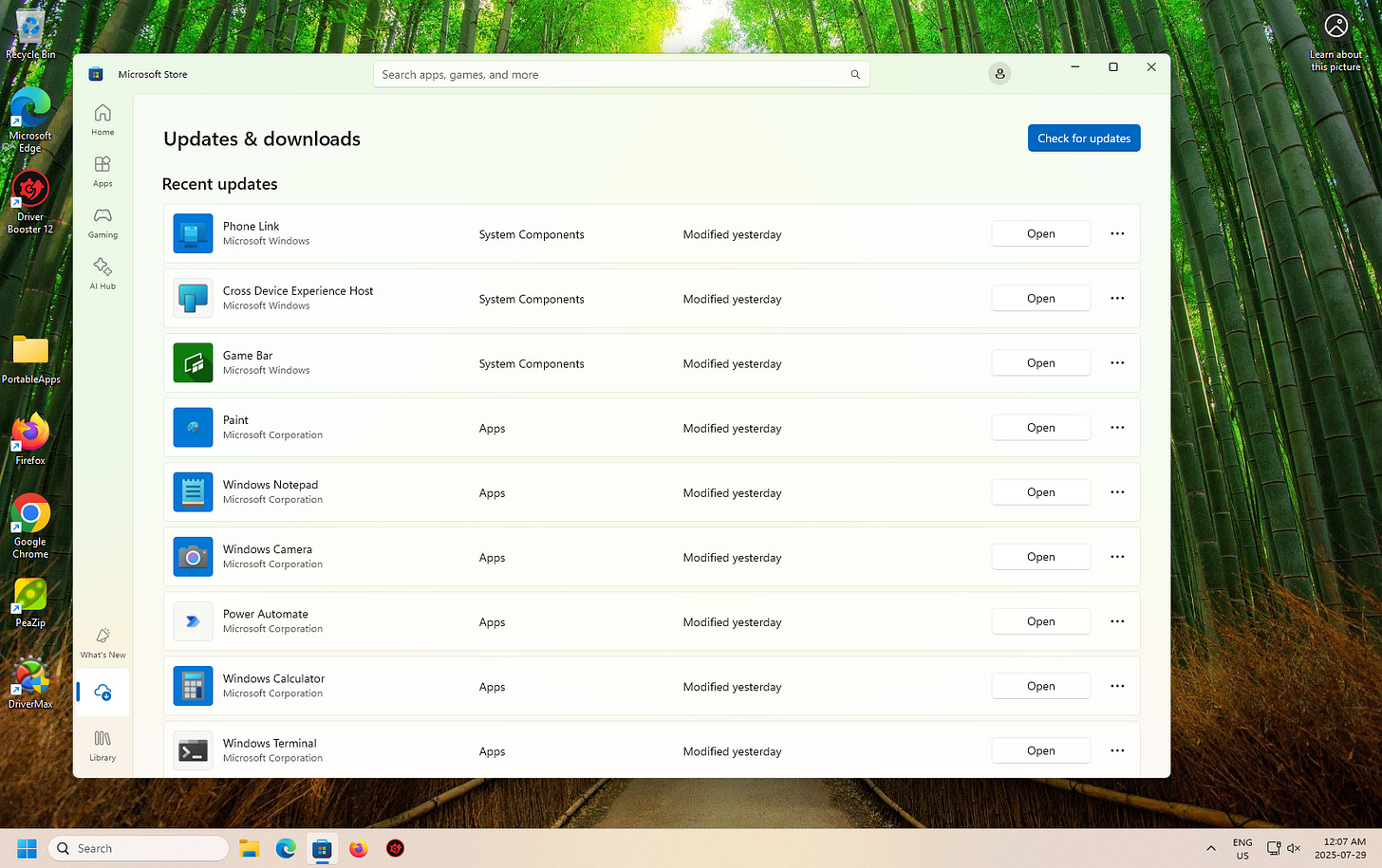Image resolution: width=1382 pixels, height=868 pixels.
Task: Open Windows Notepad with its Open button
Action: (x=1040, y=491)
